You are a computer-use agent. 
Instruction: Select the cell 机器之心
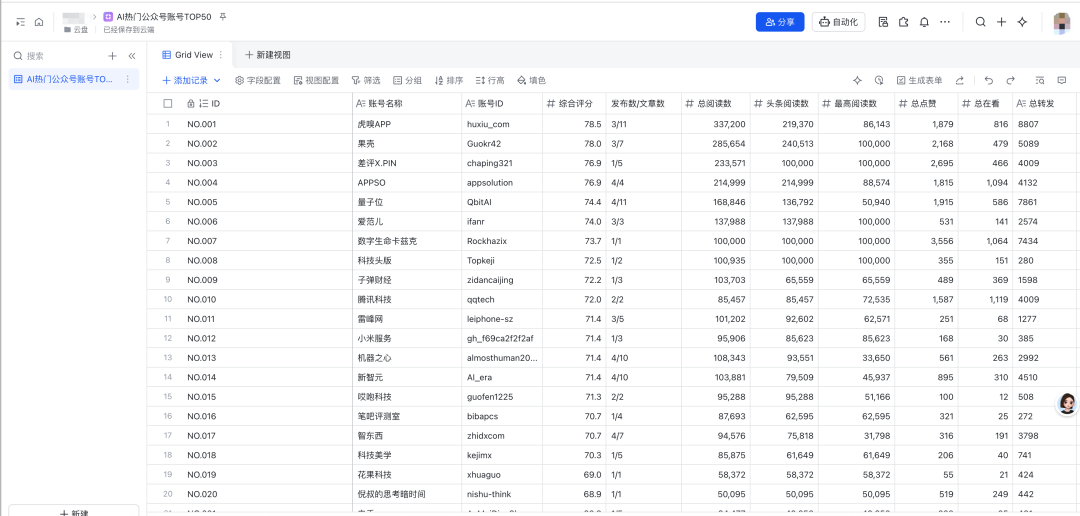coord(408,358)
